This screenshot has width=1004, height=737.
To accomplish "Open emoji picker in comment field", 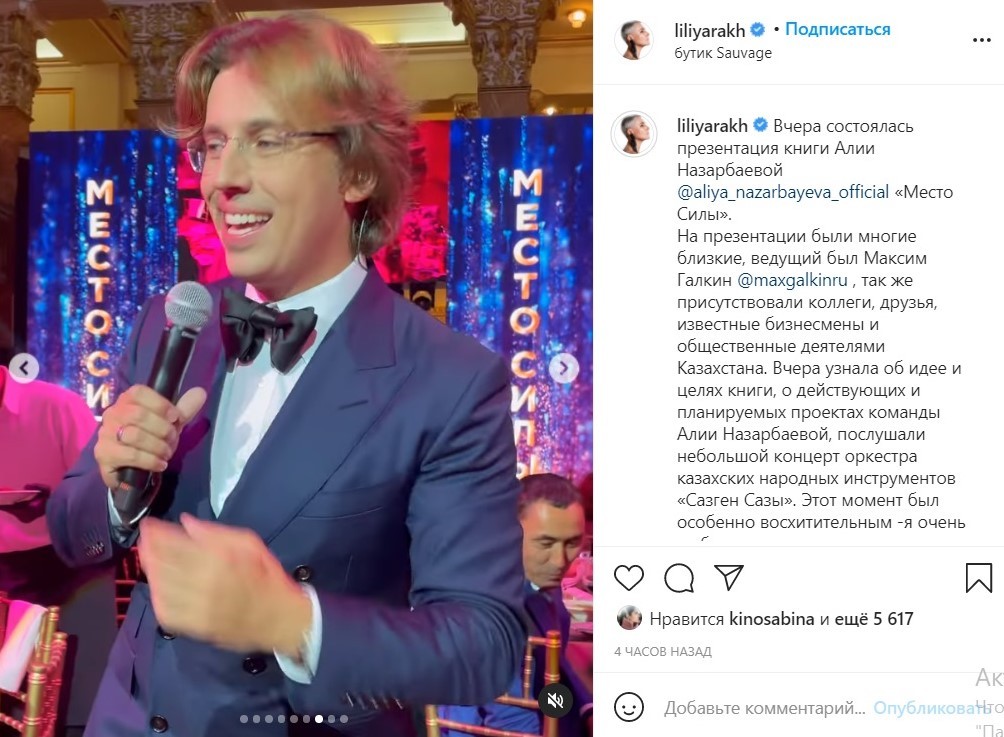I will (628, 707).
